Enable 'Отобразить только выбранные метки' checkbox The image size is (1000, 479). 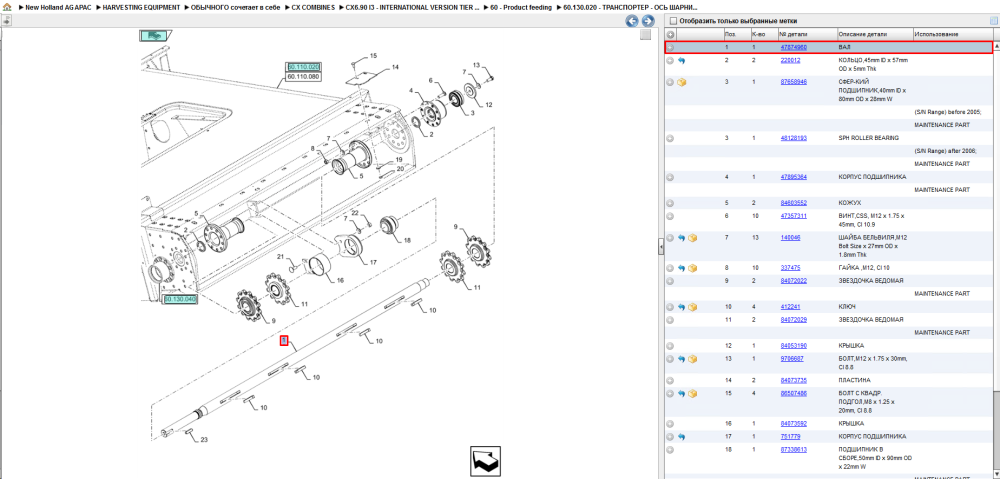click(x=673, y=21)
